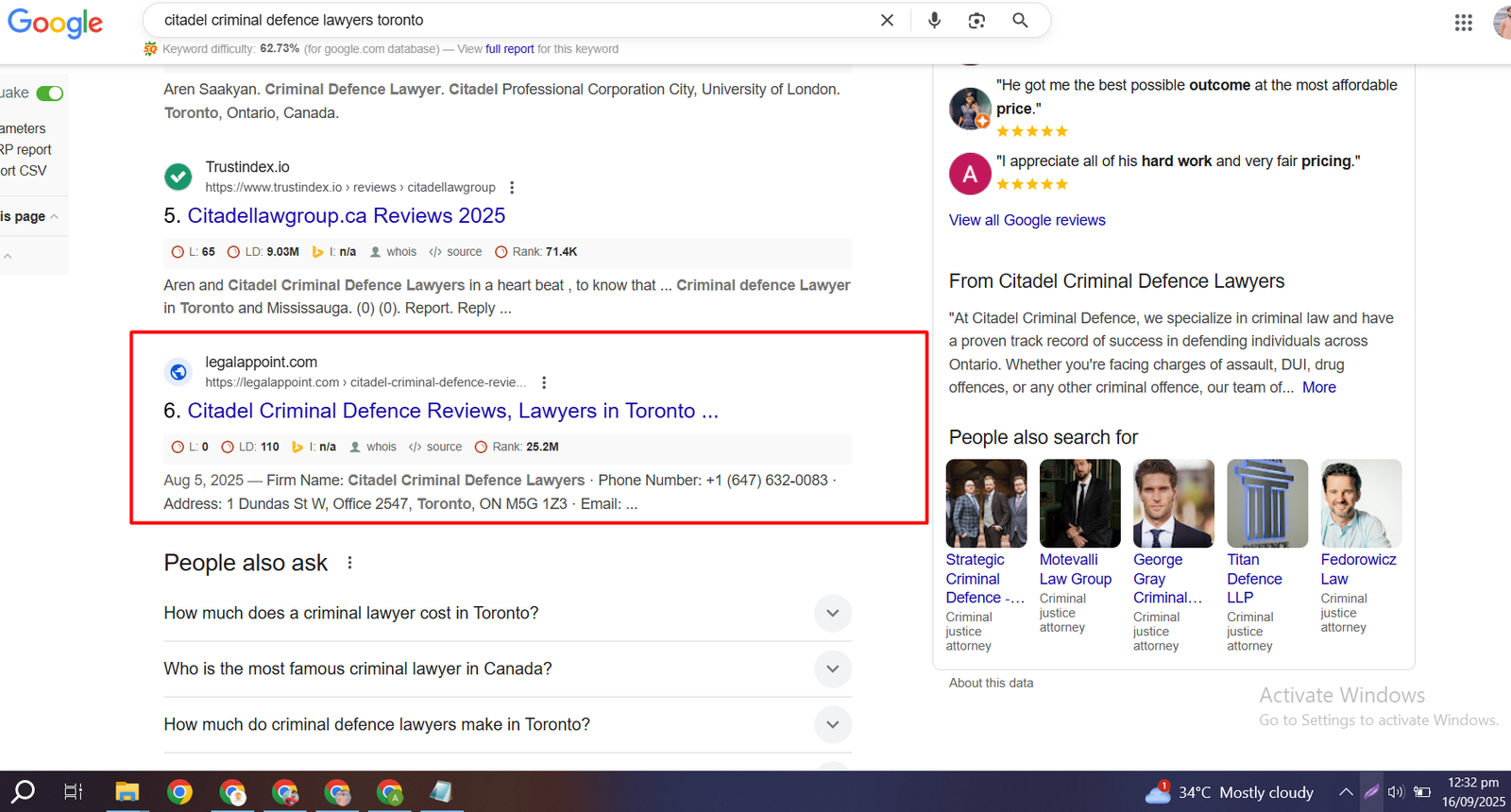The image size is (1511, 812).
Task: Open the full report keyword link
Action: tap(509, 49)
